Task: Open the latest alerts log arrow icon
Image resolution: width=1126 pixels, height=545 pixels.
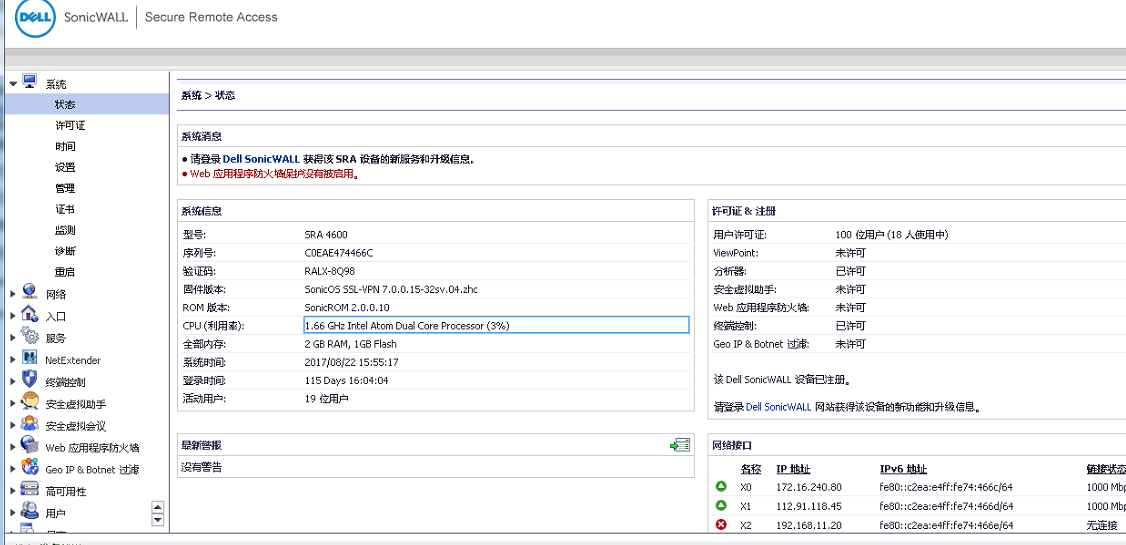Action: click(x=680, y=445)
